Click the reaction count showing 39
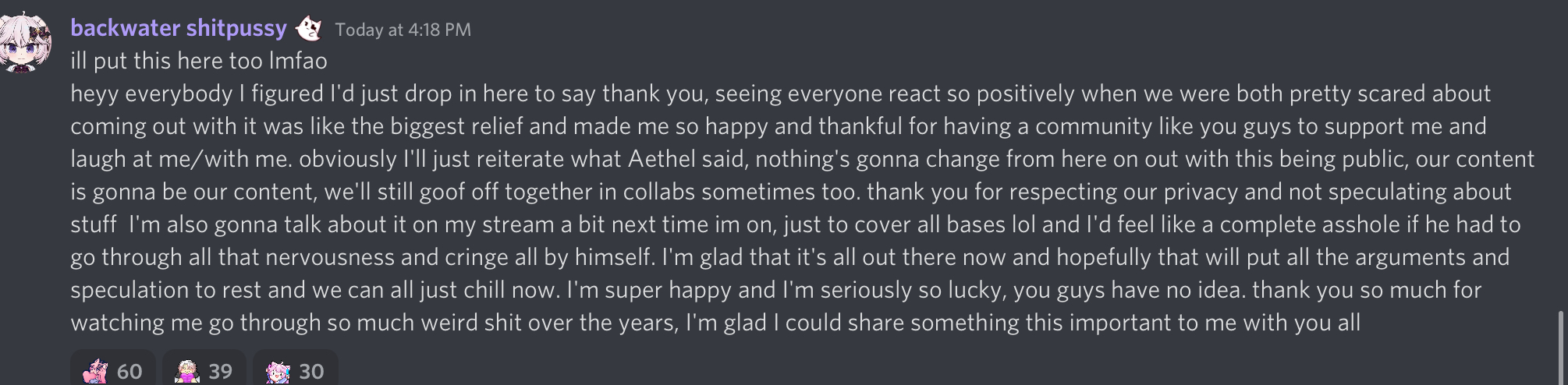Image resolution: width=1568 pixels, height=385 pixels. [x=221, y=372]
